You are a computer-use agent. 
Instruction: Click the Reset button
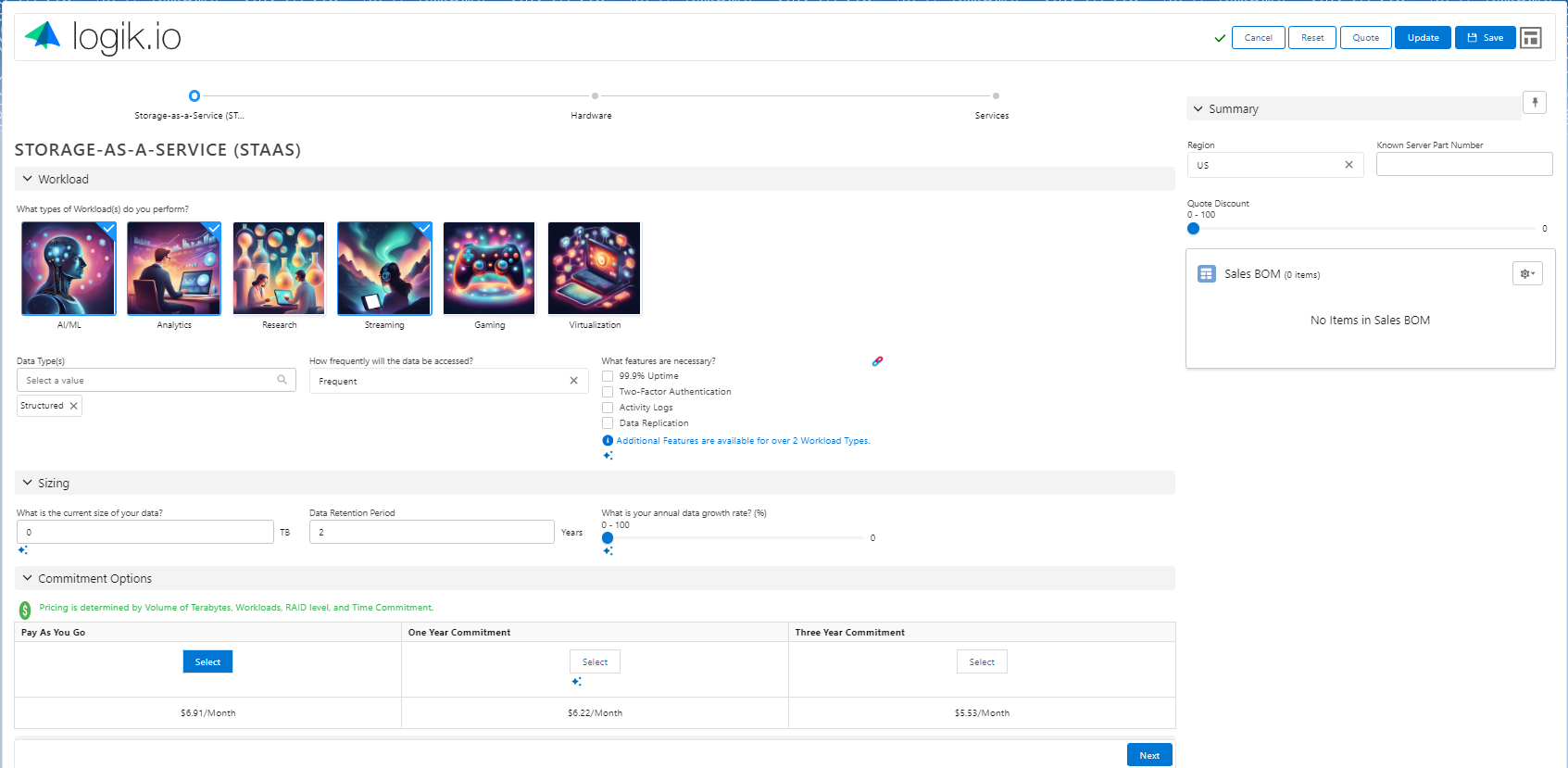[1312, 38]
